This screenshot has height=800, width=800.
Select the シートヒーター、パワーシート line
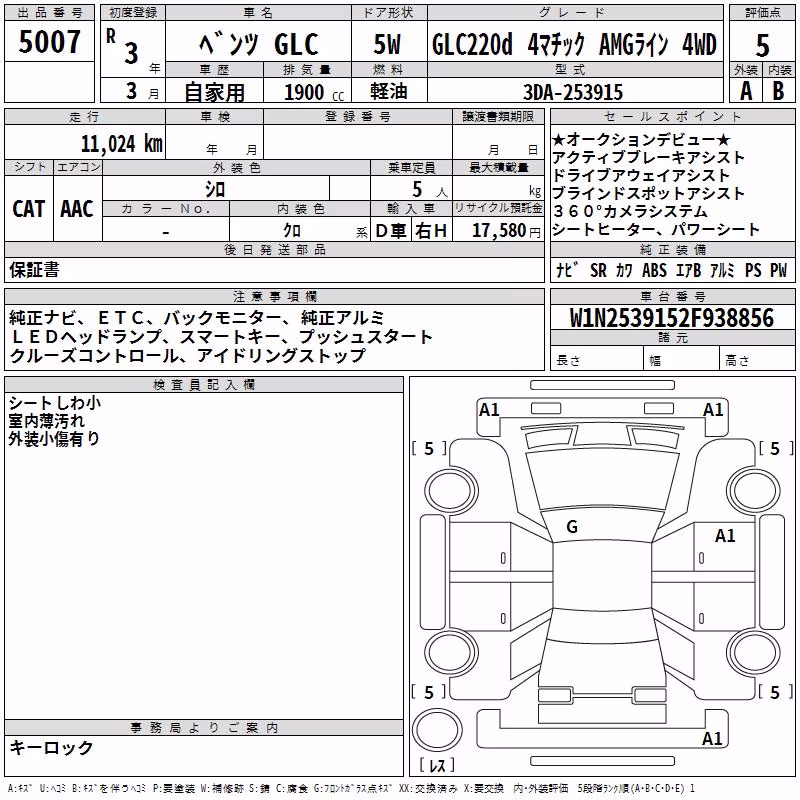pos(656,229)
